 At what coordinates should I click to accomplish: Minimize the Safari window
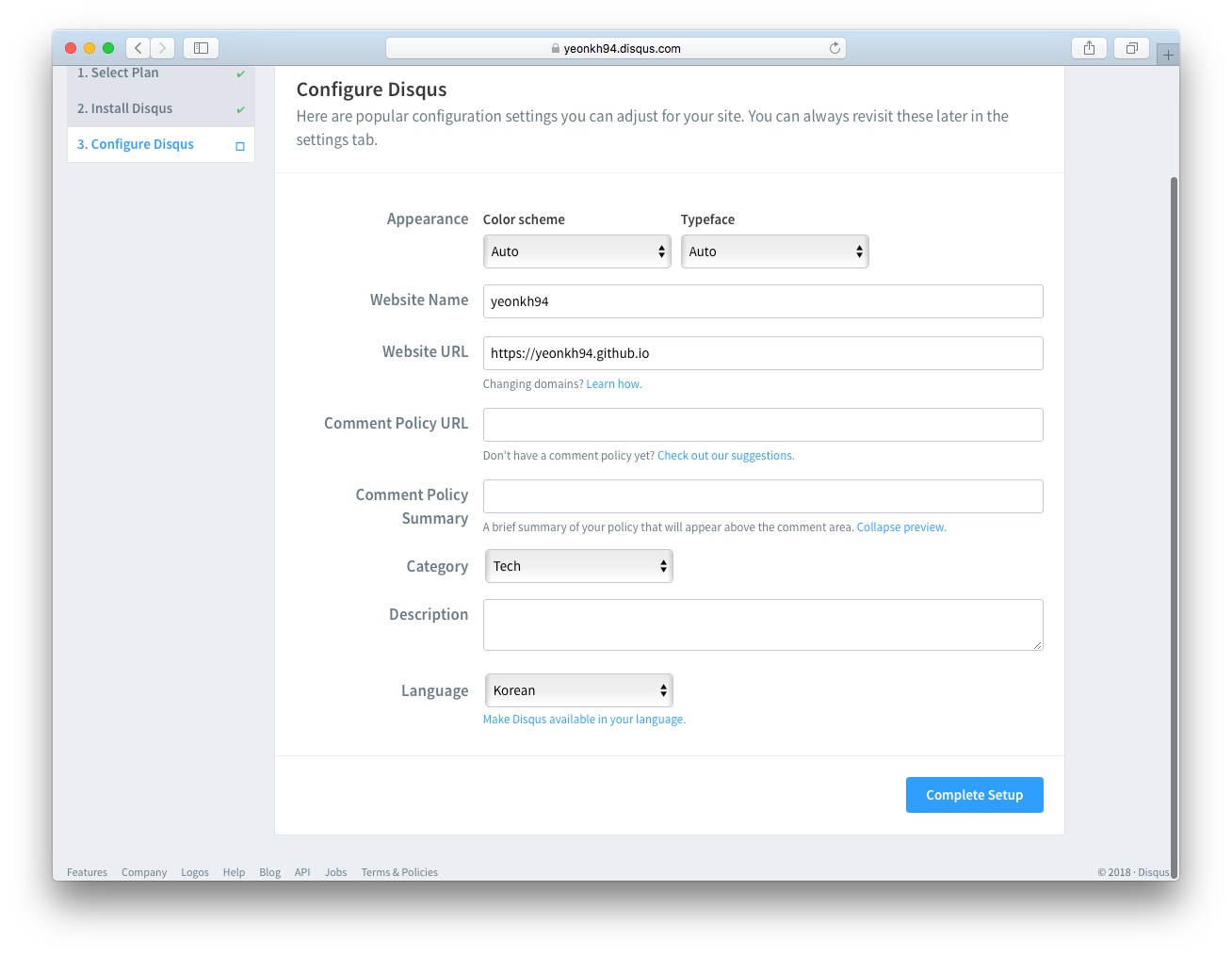tap(89, 48)
